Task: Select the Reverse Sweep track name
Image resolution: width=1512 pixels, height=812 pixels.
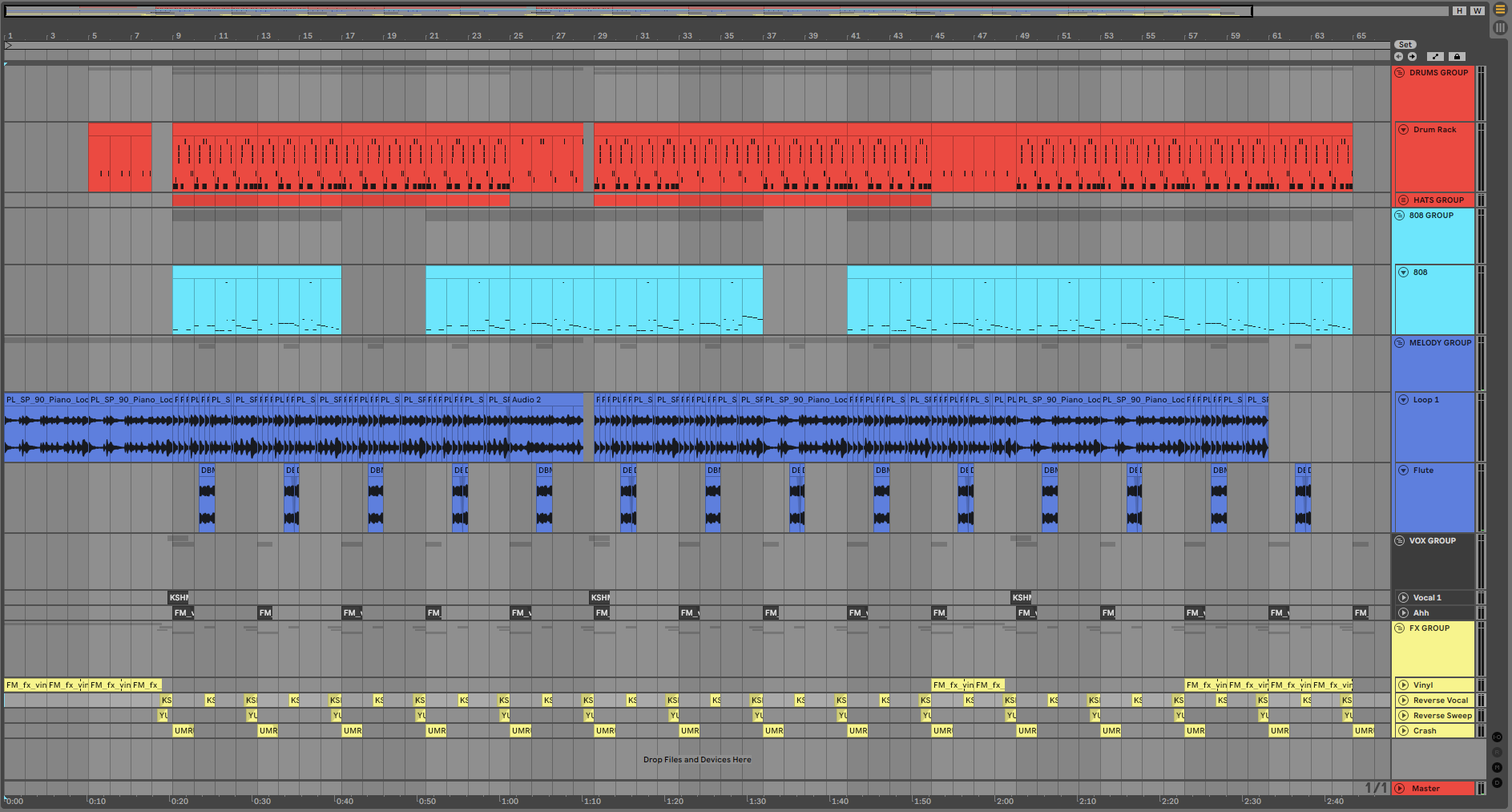Action: (1442, 715)
